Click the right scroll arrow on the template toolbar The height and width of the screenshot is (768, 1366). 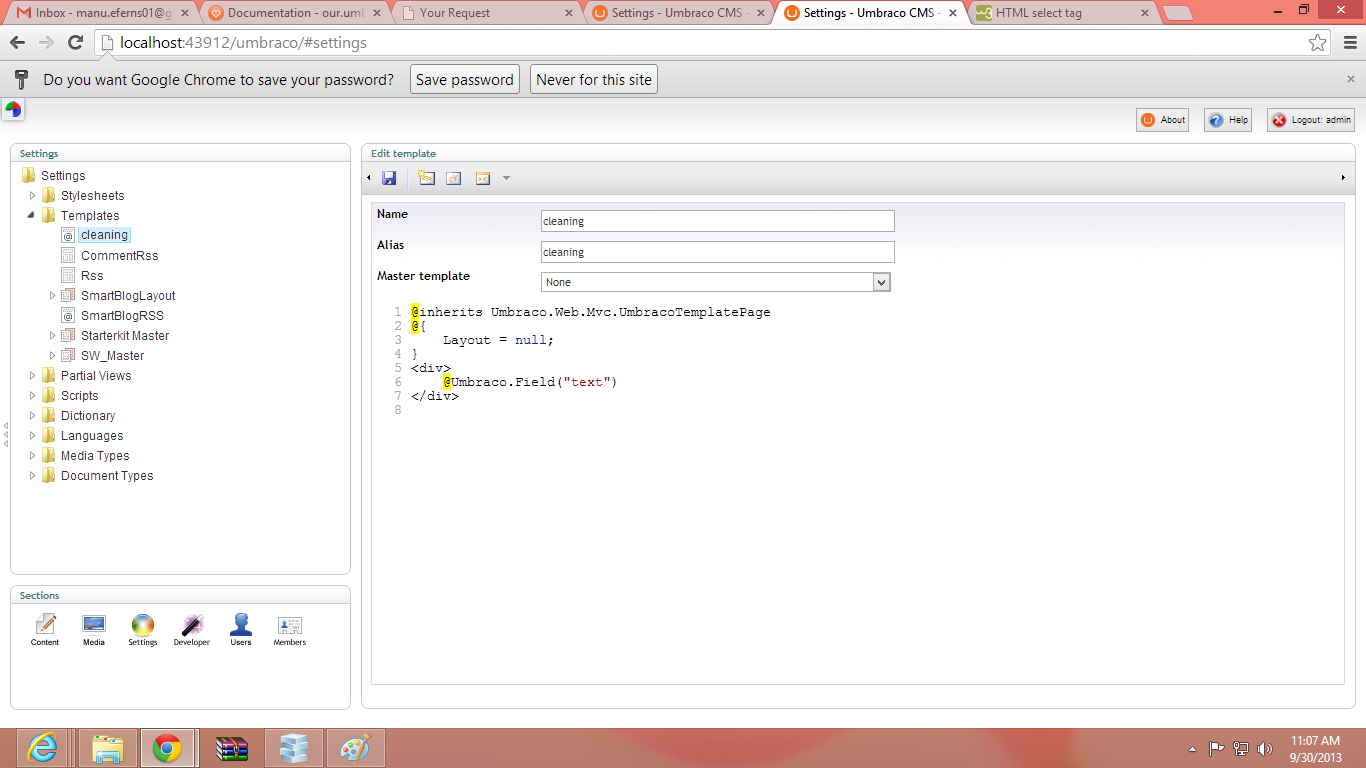1343,178
